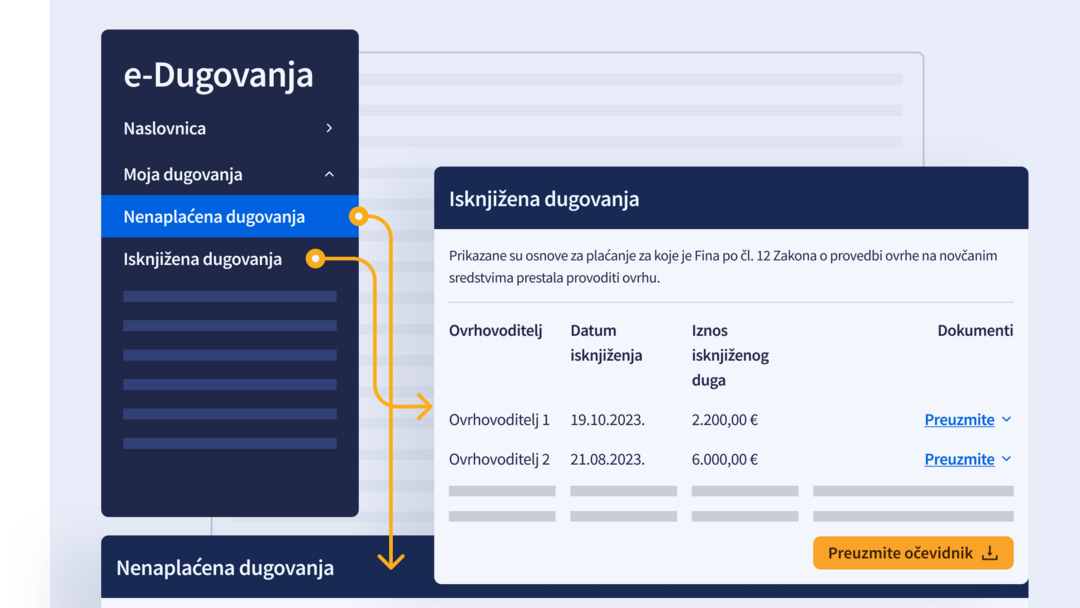Click the e-Dugovanja title

pyautogui.click(x=218, y=74)
